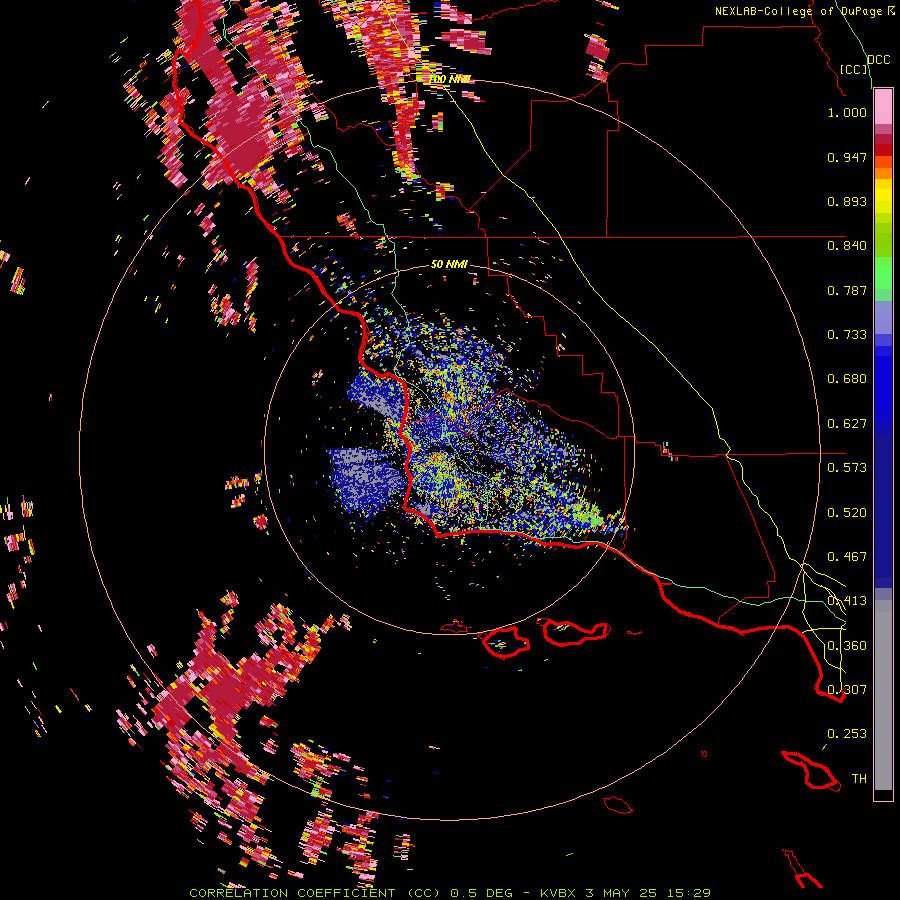Click the 0.893 scale value
Image resolution: width=900 pixels, height=900 pixels.
click(847, 201)
